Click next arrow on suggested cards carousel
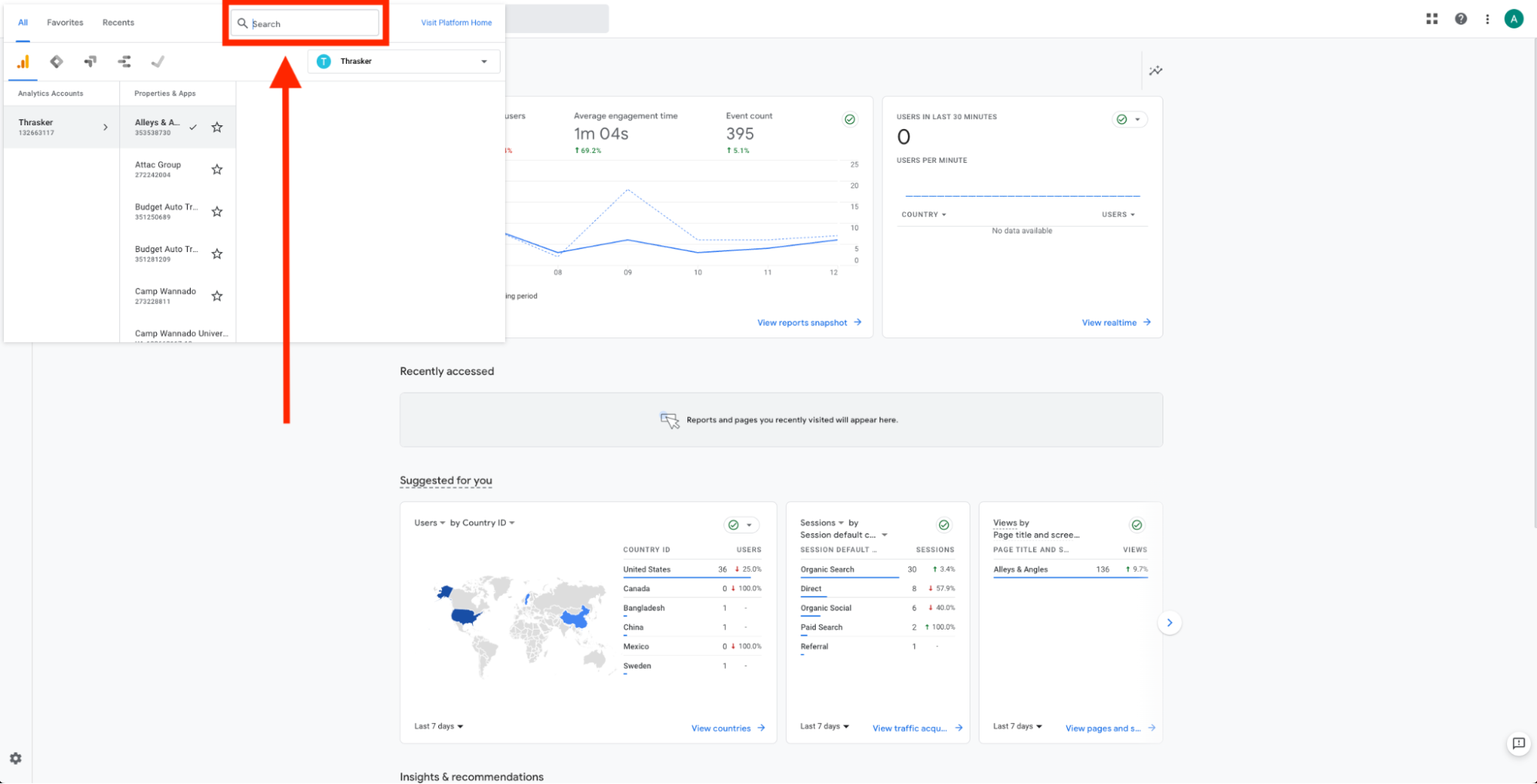1537x784 pixels. (x=1169, y=623)
